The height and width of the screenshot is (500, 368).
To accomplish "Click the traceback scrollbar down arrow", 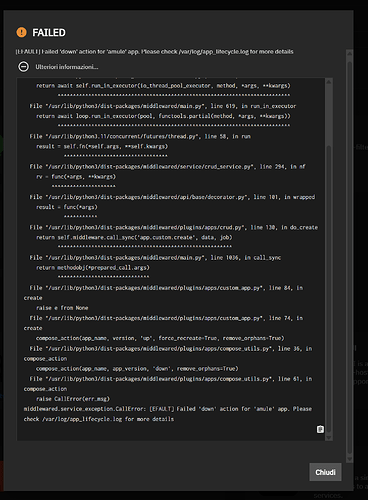I will click(x=329, y=437).
